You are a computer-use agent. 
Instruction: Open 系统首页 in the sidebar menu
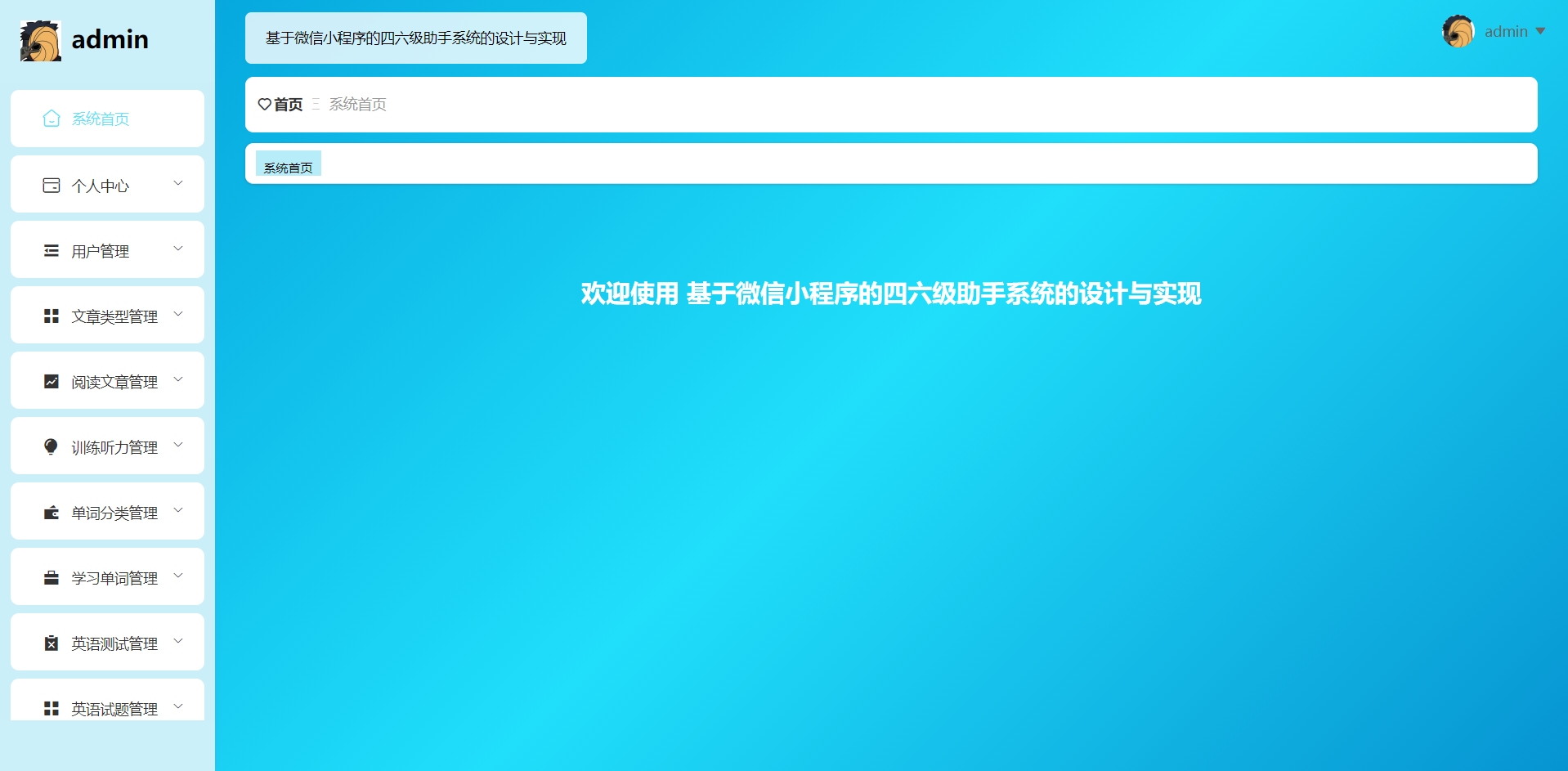(107, 119)
